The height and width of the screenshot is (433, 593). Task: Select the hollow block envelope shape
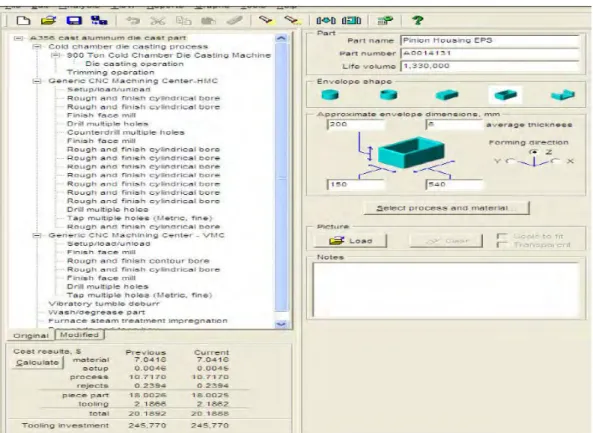click(x=505, y=95)
